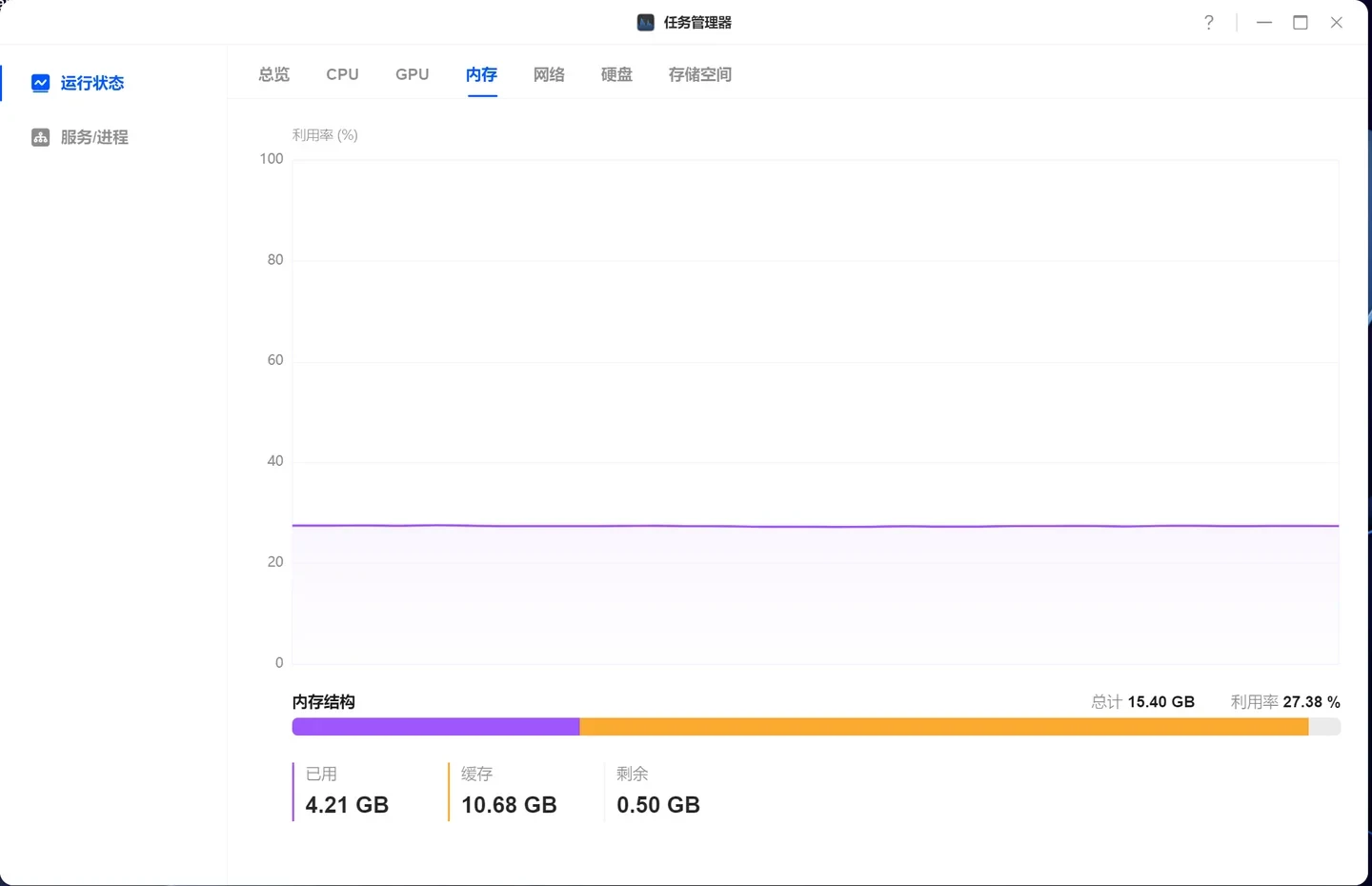Click the 利用率 27.38 % readout

[x=1285, y=702]
